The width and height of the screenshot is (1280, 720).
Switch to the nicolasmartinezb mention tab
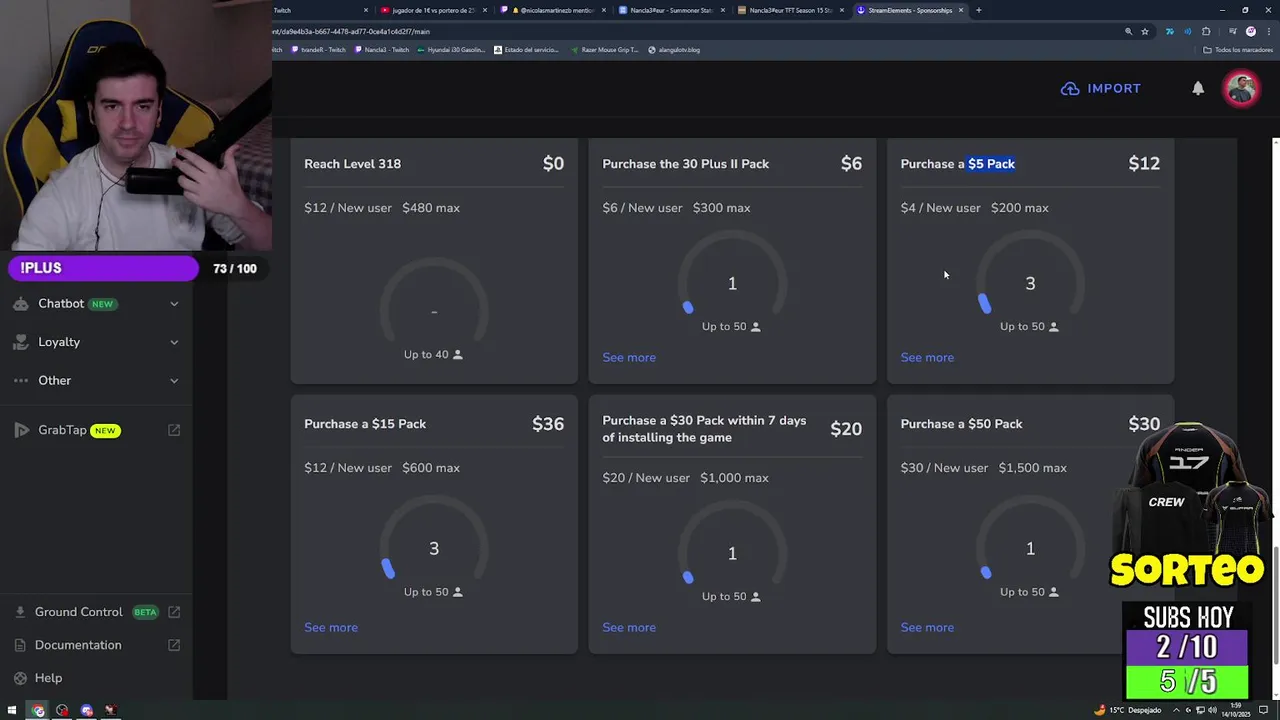[x=552, y=10]
